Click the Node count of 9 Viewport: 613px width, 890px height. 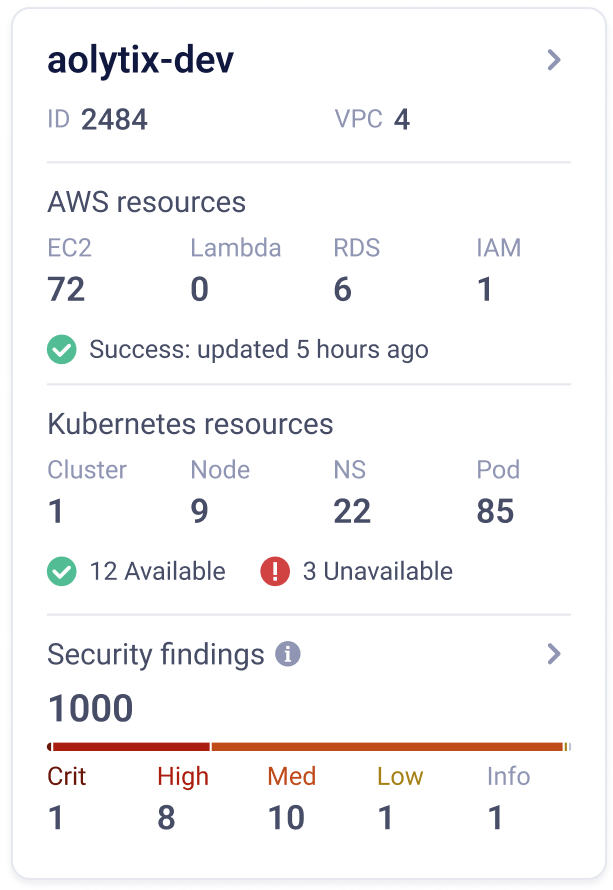click(200, 512)
